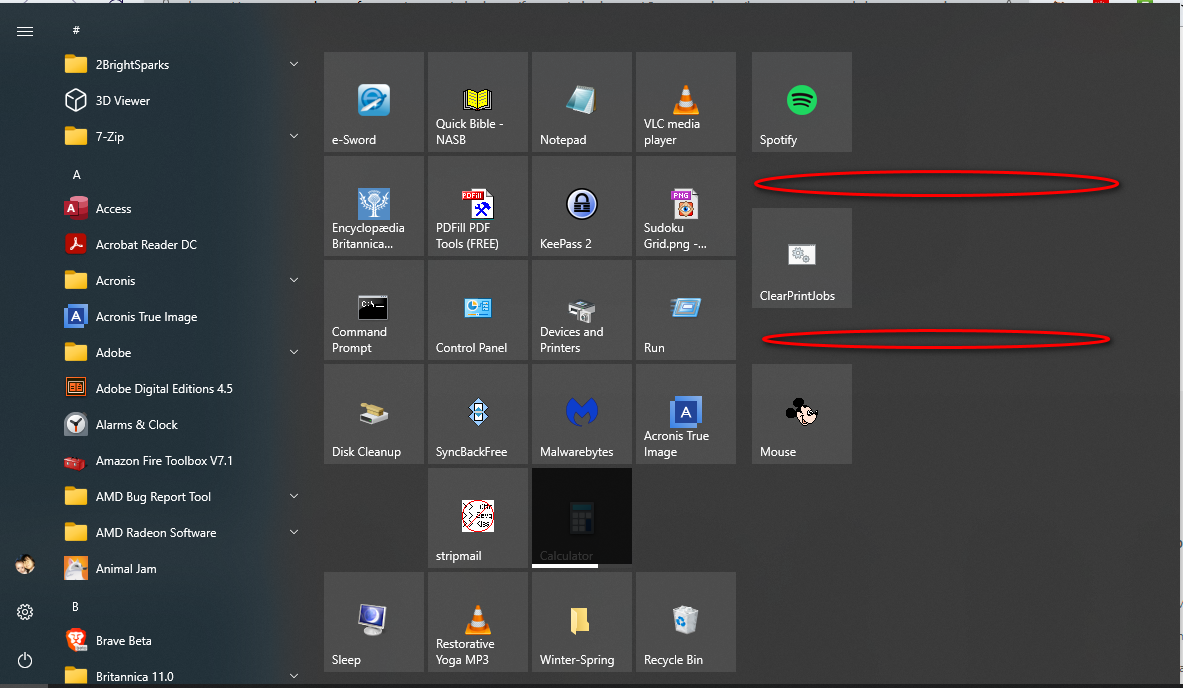Open the Run tile
Screen dimensions: 1183x688
(686, 310)
